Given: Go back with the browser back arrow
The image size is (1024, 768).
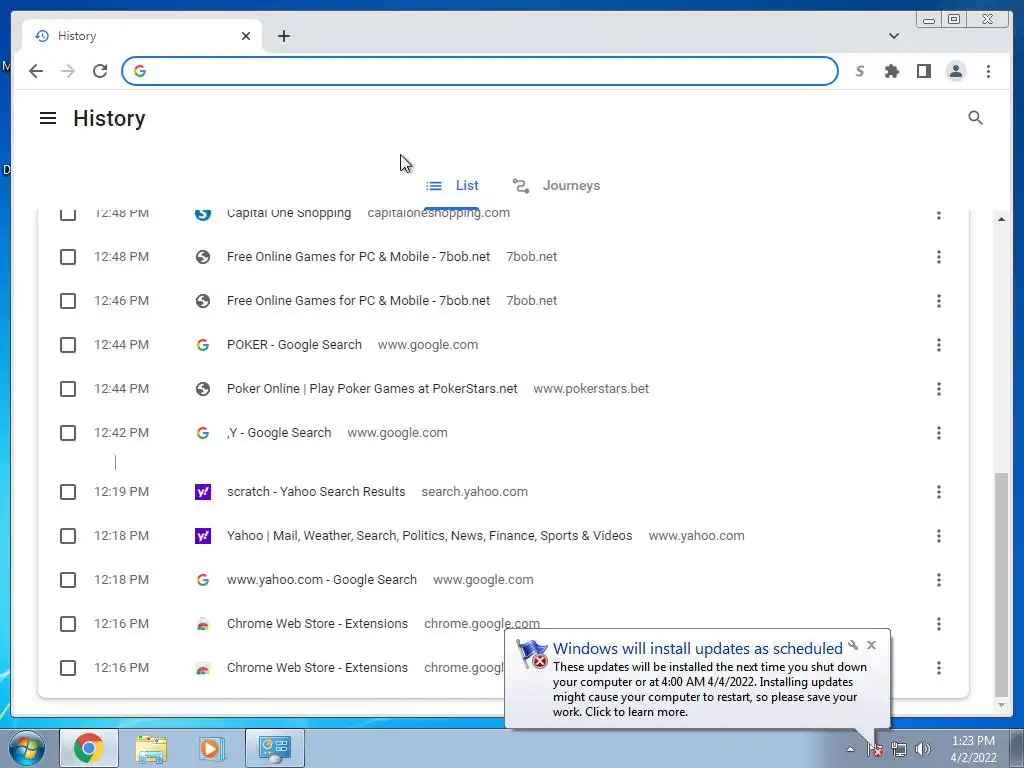Looking at the screenshot, I should click(36, 71).
